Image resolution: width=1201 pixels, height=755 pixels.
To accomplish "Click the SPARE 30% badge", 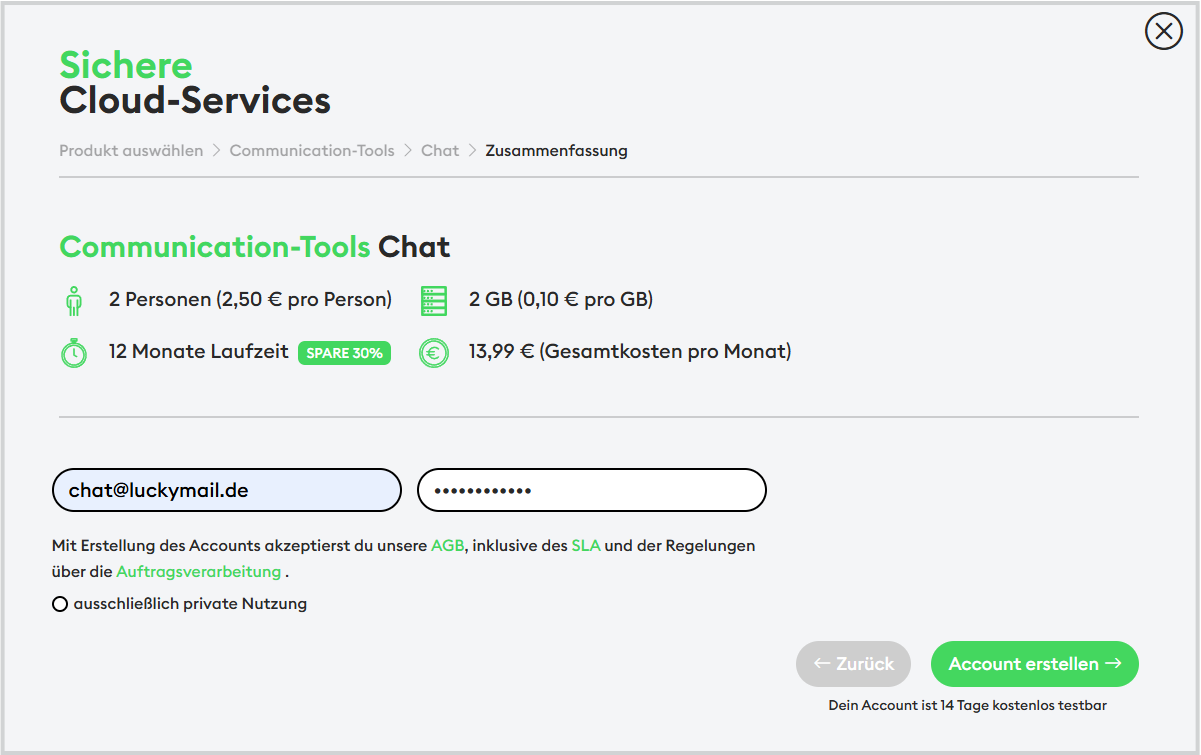I will [344, 353].
